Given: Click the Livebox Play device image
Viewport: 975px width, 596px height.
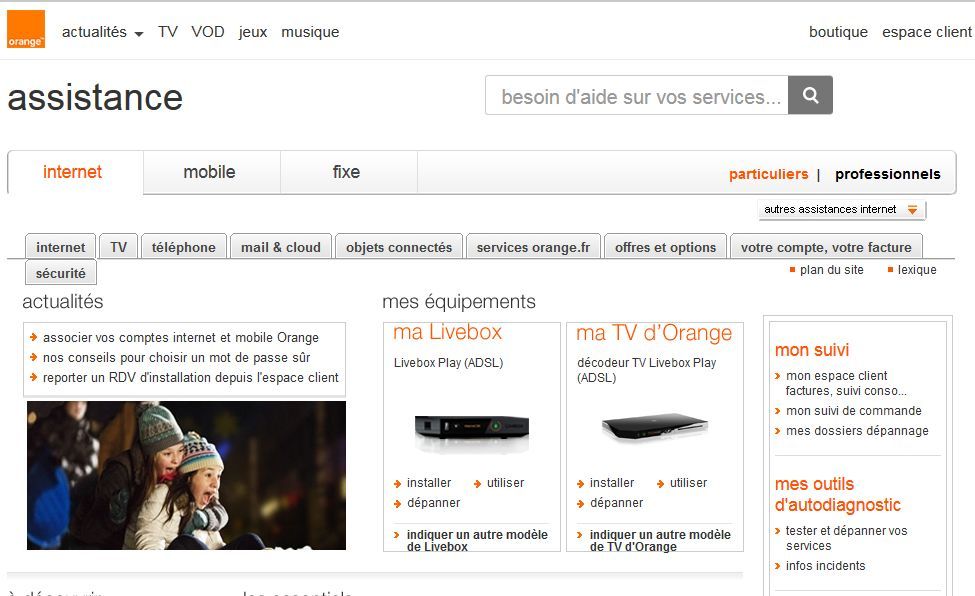Looking at the screenshot, I should tap(471, 432).
